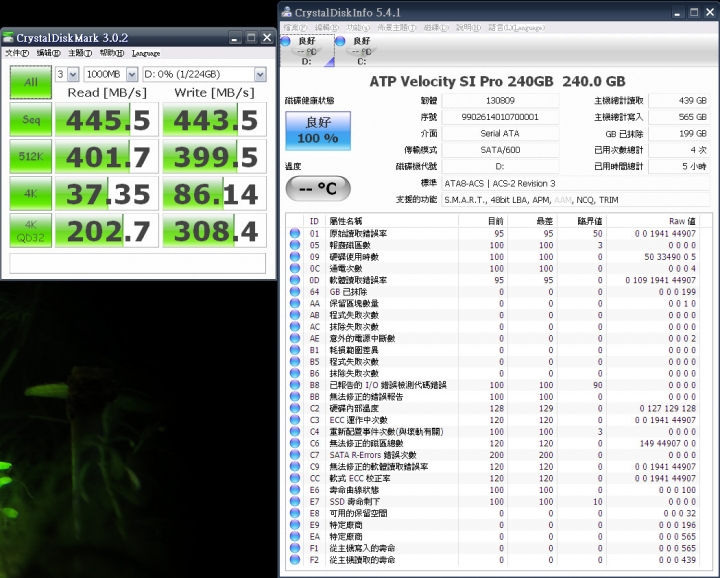Click status orb of attribute 01 row
Viewport: 720px width, 578px height.
click(x=295, y=233)
